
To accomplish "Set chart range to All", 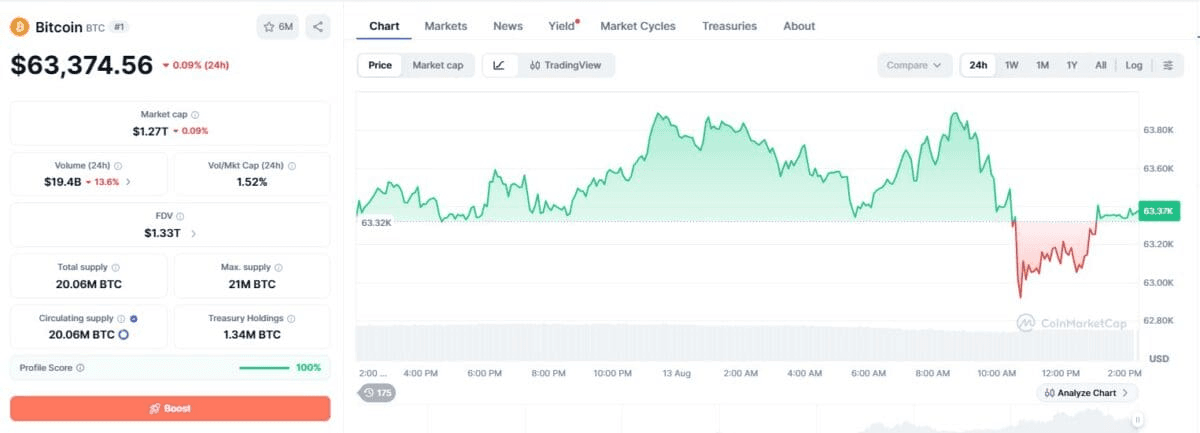I will [1100, 65].
